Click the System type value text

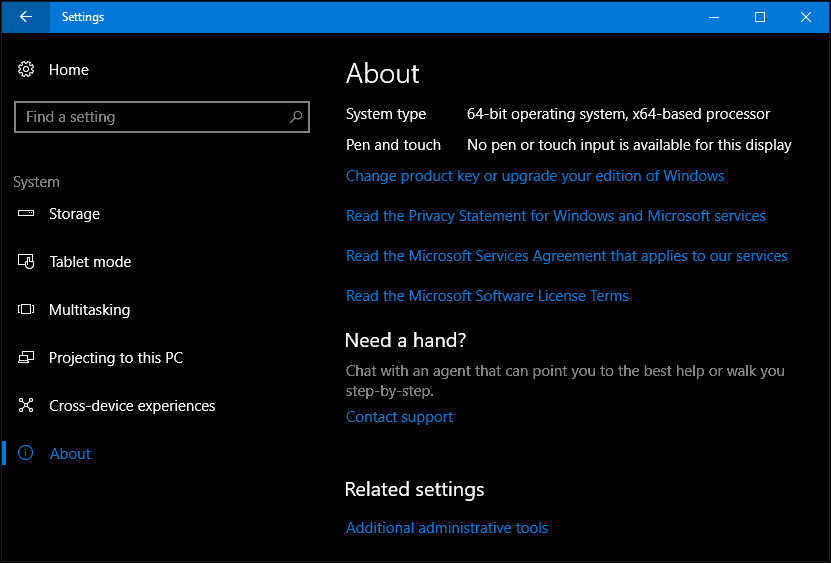618,114
